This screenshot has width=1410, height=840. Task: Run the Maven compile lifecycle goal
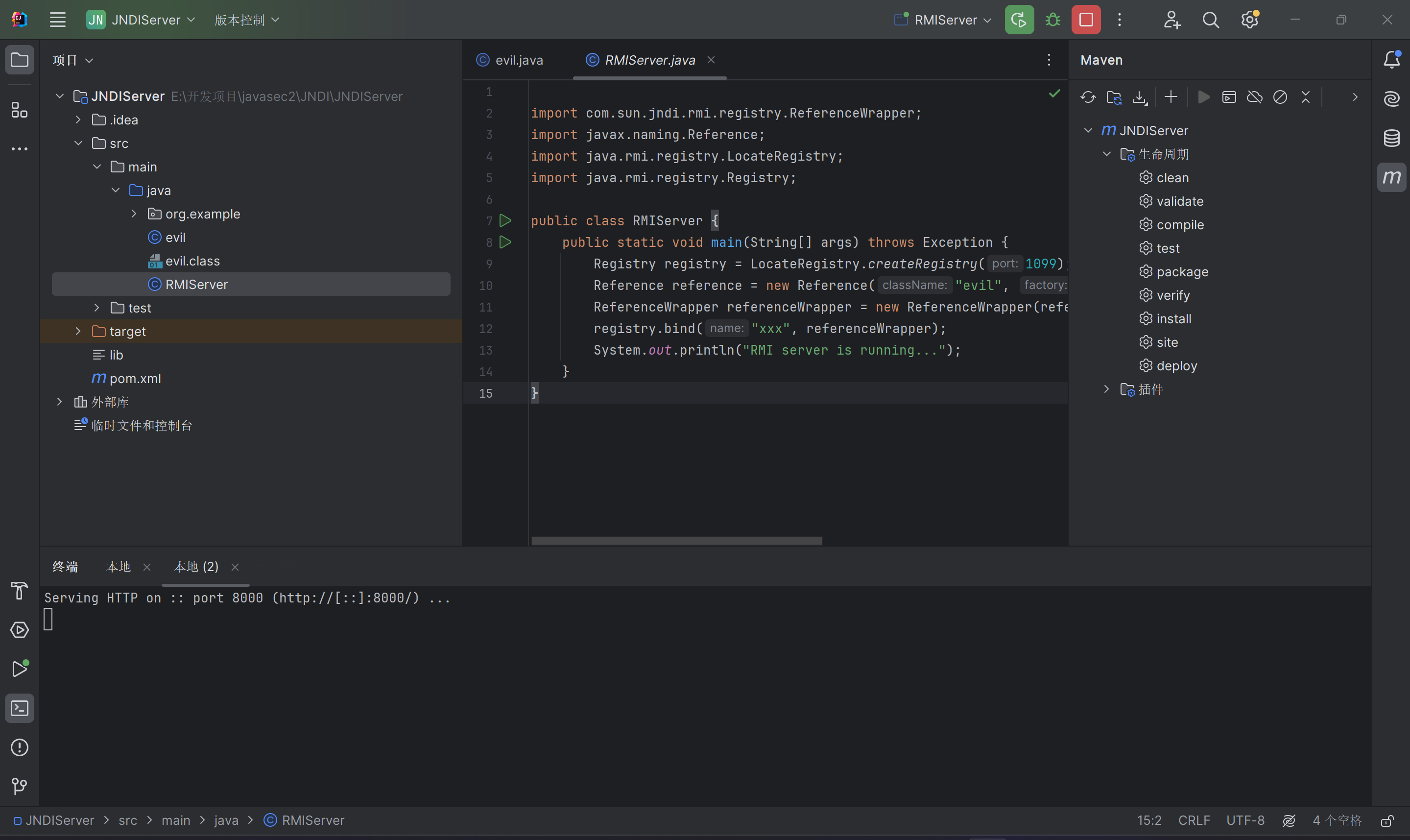[x=1179, y=225]
